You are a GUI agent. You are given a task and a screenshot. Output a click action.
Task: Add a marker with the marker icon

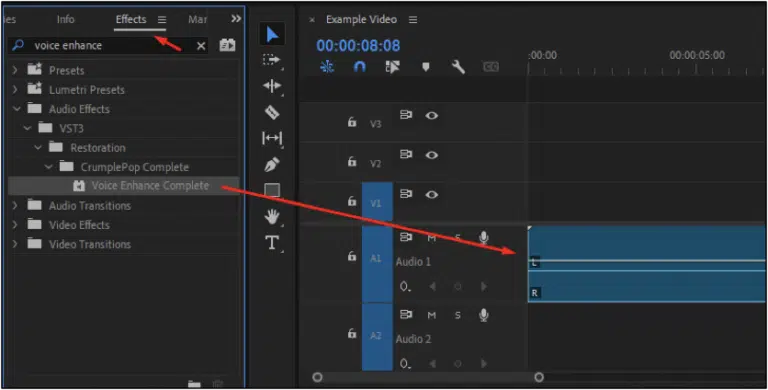(426, 67)
